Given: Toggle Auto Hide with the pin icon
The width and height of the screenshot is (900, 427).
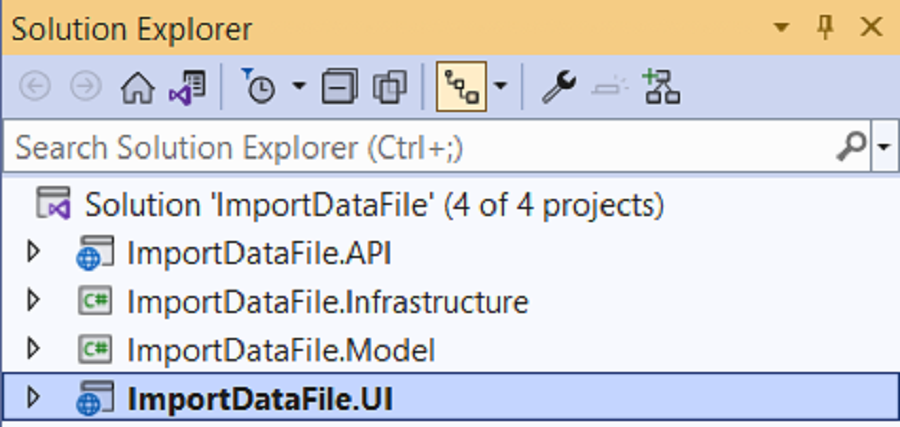Looking at the screenshot, I should (825, 28).
